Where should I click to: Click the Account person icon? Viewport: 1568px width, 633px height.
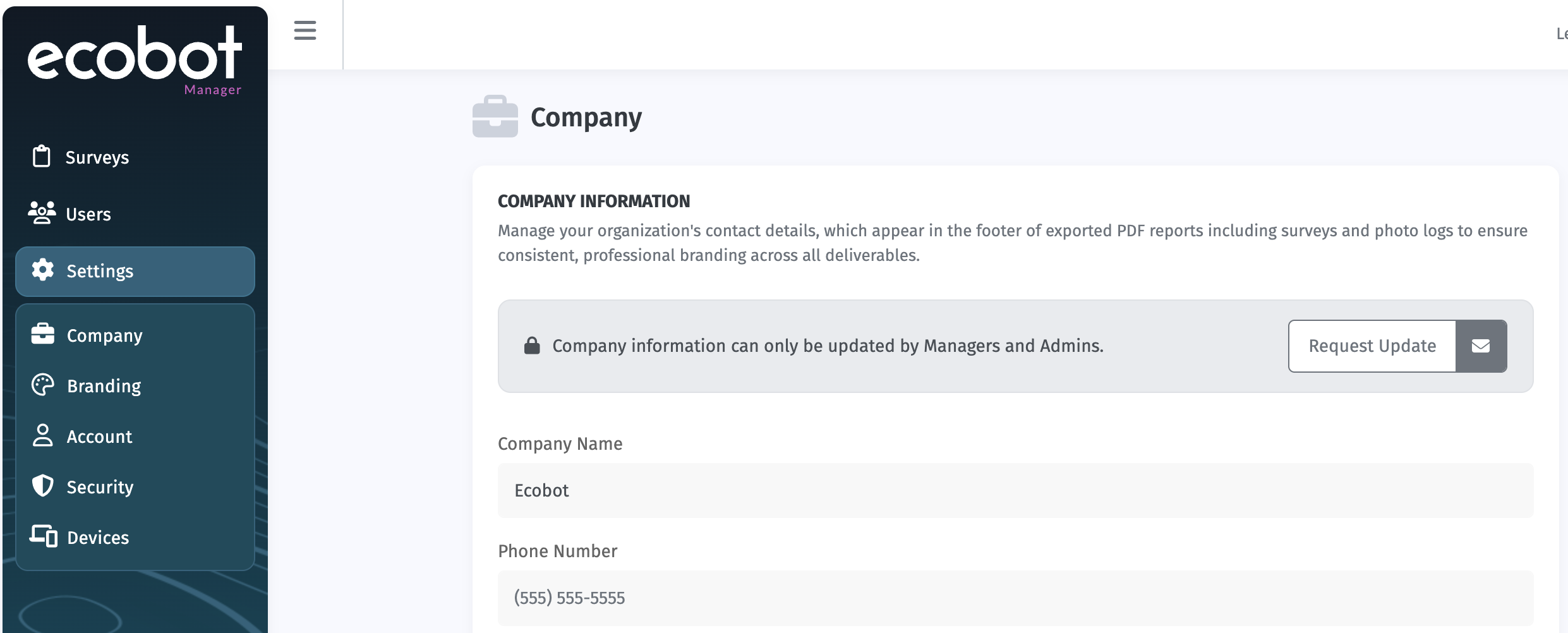pyautogui.click(x=43, y=435)
